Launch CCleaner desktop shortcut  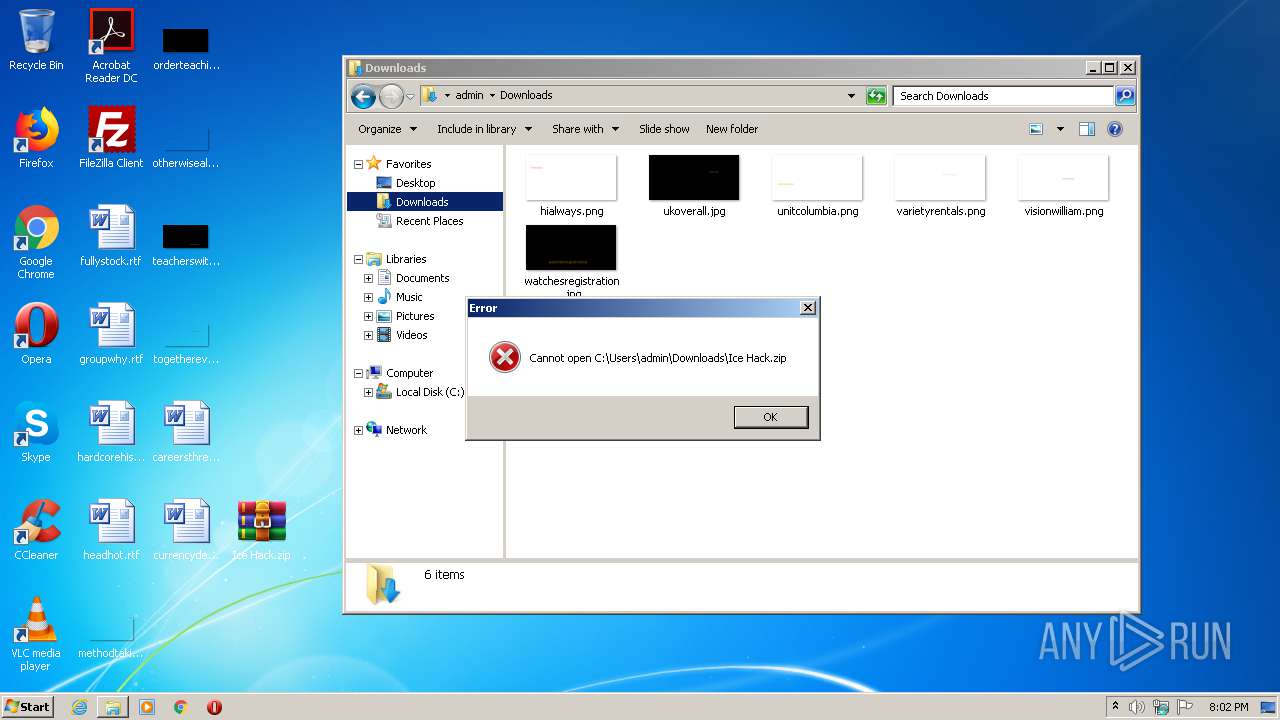[36, 530]
